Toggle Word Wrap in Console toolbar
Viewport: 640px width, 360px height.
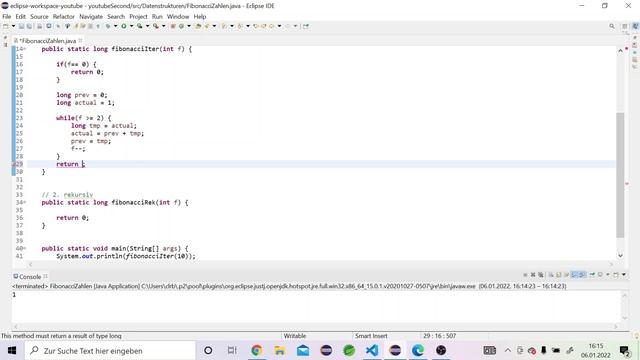pyautogui.click(x=567, y=275)
